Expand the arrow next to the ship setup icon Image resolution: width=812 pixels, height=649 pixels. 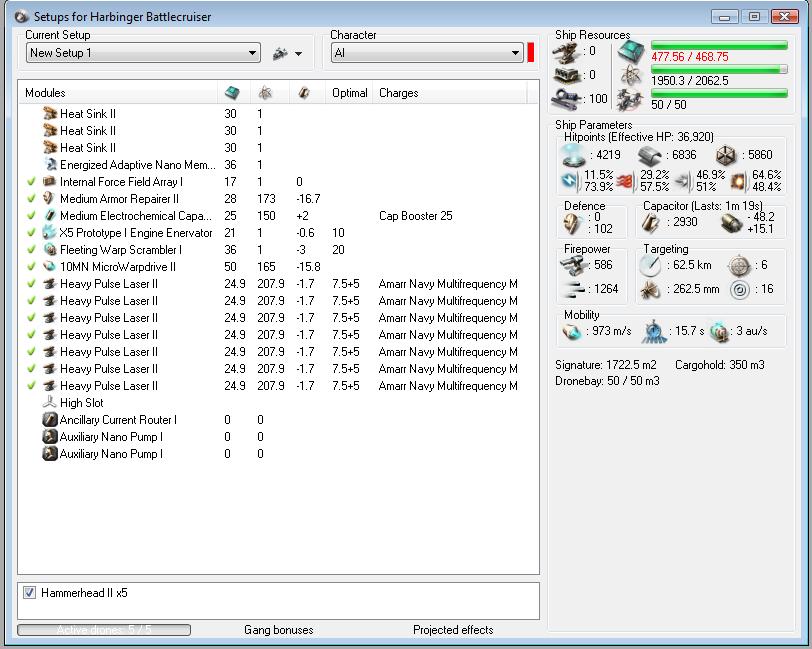[x=298, y=53]
